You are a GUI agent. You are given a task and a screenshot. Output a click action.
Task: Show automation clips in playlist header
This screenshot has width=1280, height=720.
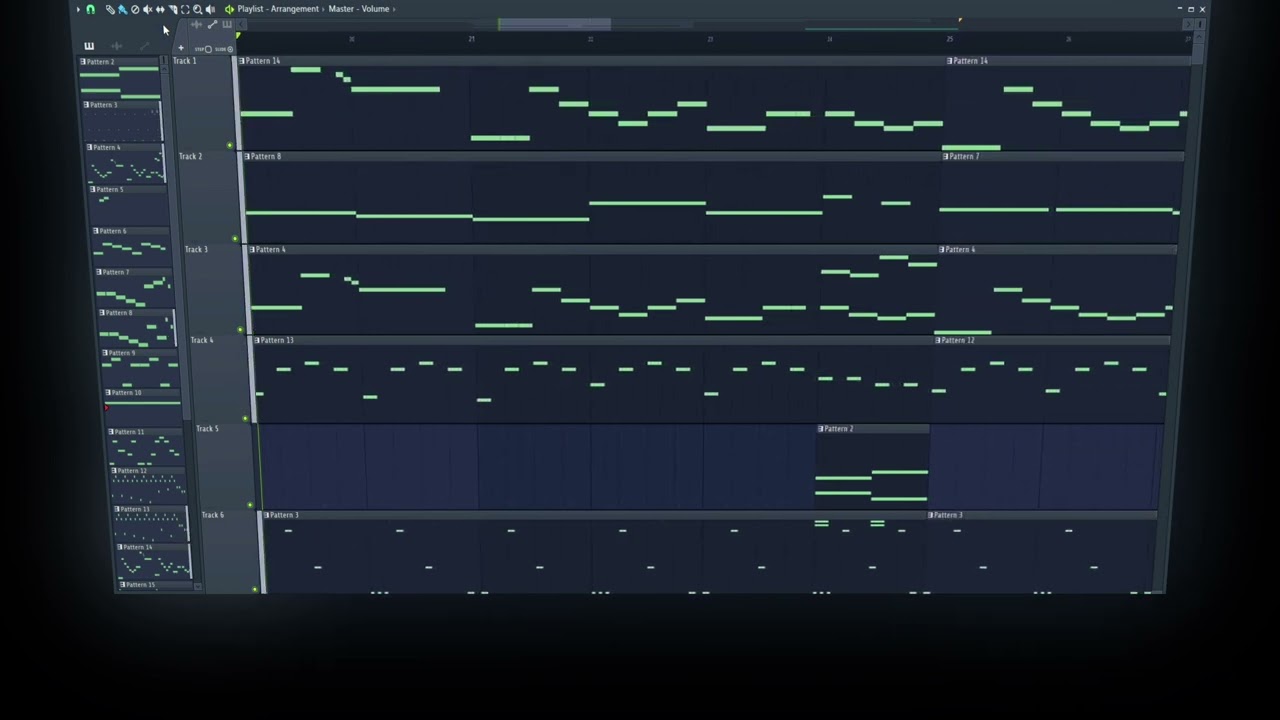click(x=212, y=25)
